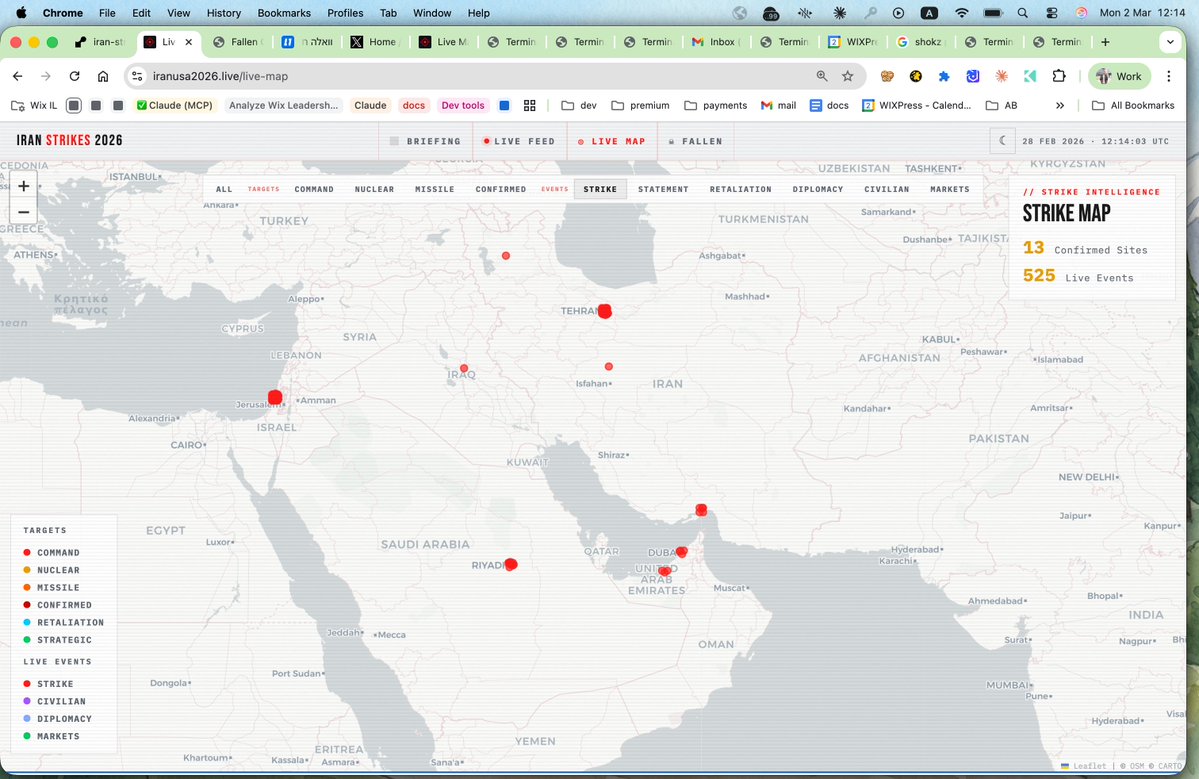Open the FALLEN section
Screen dimensions: 1199x779
click(x=695, y=141)
